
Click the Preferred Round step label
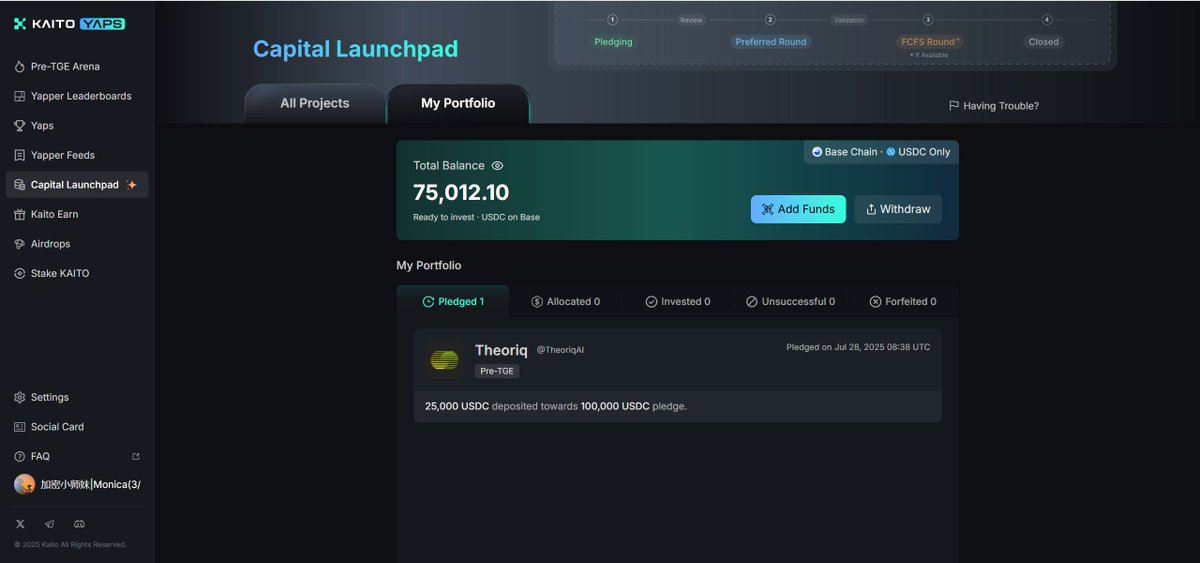[770, 42]
